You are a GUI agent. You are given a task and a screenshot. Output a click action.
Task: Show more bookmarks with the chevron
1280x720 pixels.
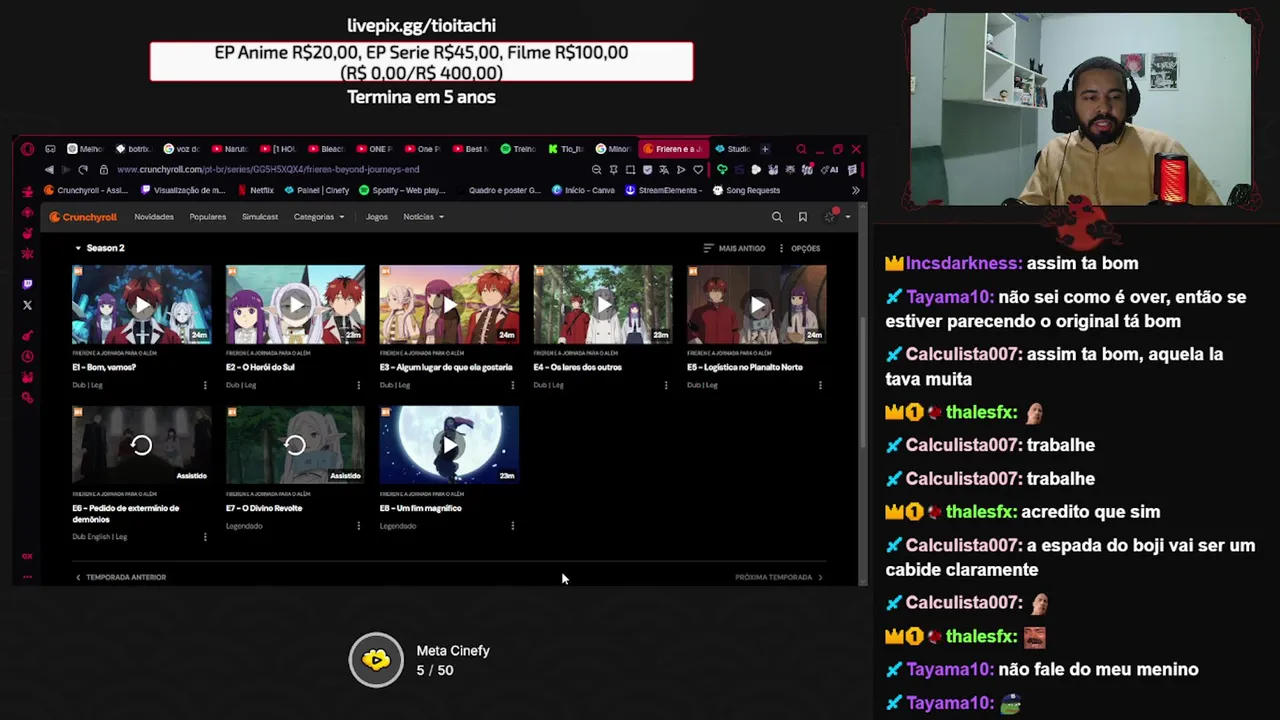click(x=855, y=190)
